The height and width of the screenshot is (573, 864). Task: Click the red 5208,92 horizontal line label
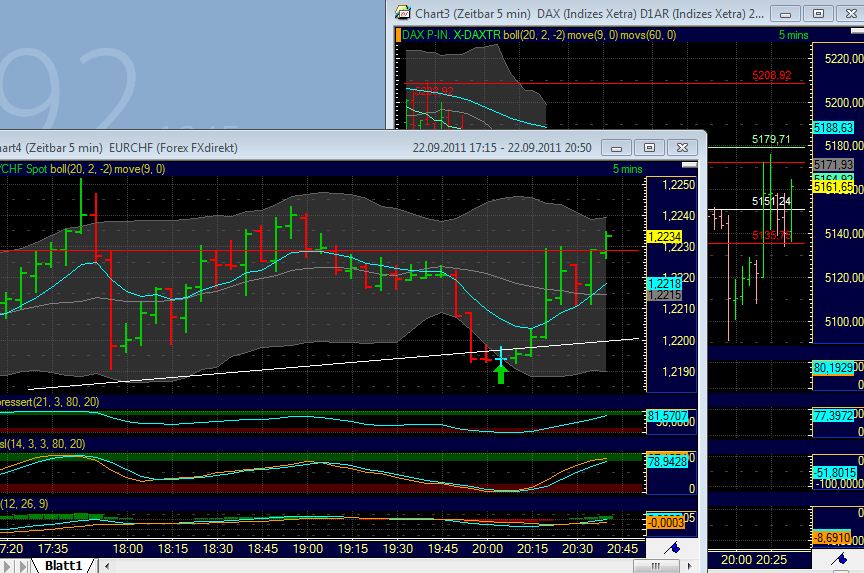pyautogui.click(x=770, y=75)
